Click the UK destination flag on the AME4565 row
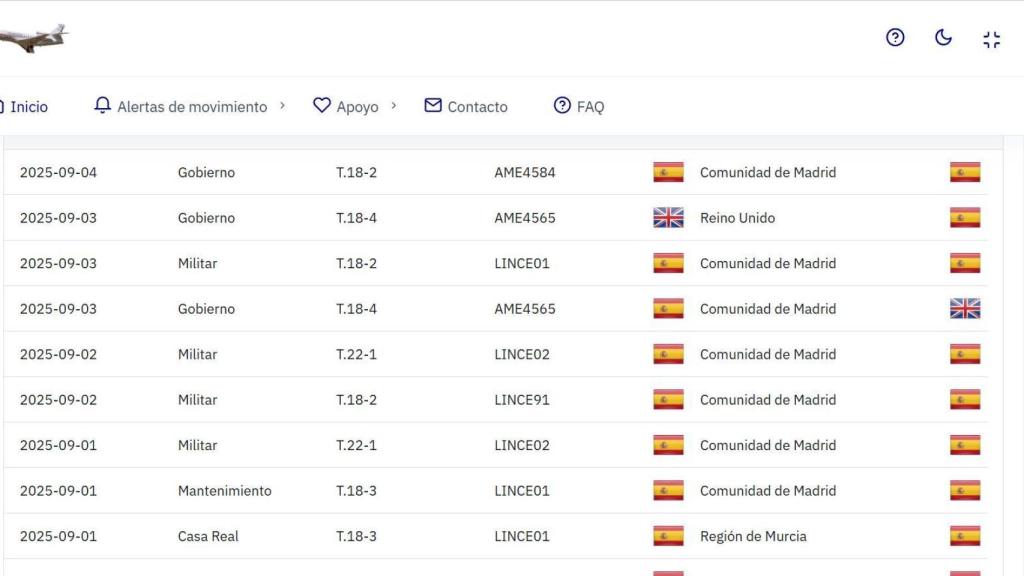Screen dimensions: 1024x576 pyautogui.click(x=965, y=308)
